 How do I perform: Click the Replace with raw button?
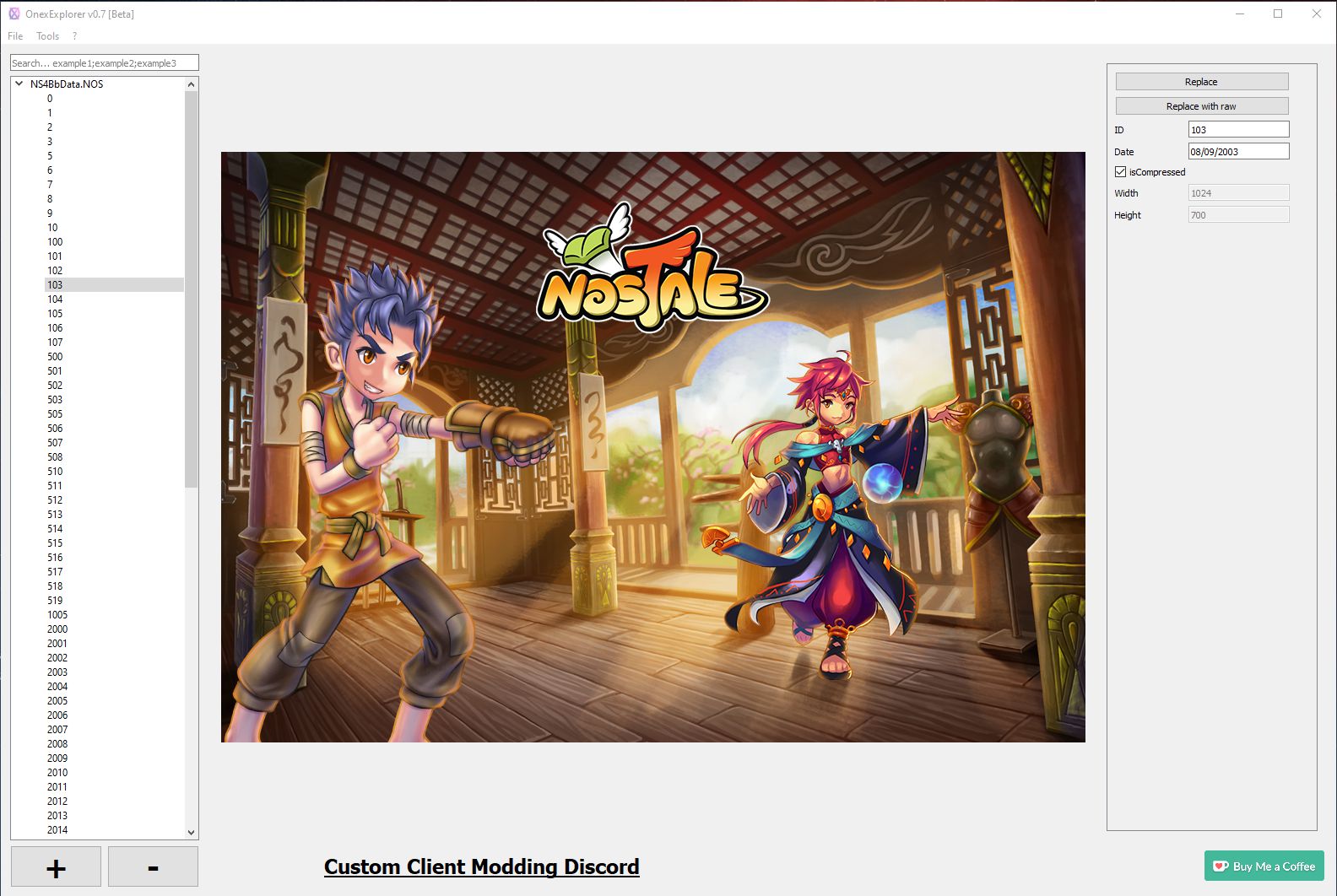point(1202,106)
